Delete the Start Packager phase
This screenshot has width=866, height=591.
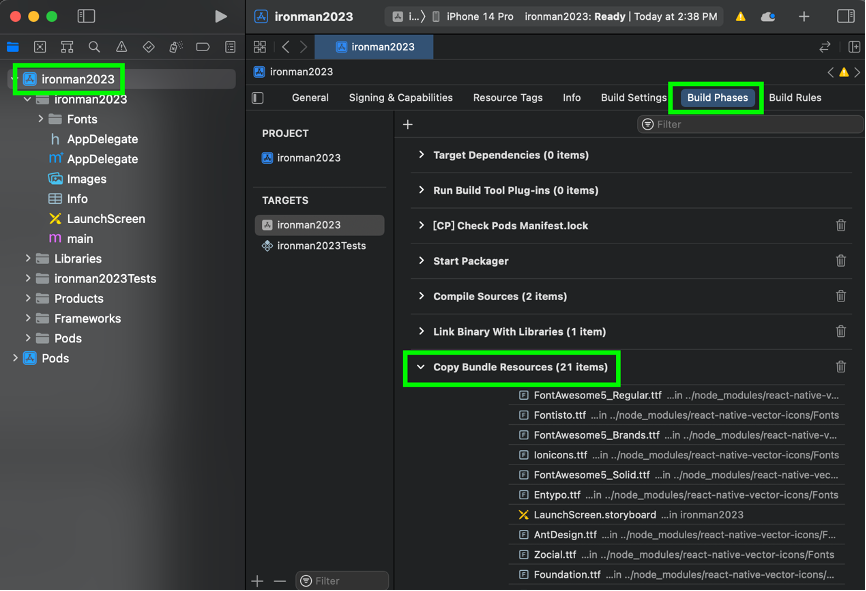(x=841, y=261)
